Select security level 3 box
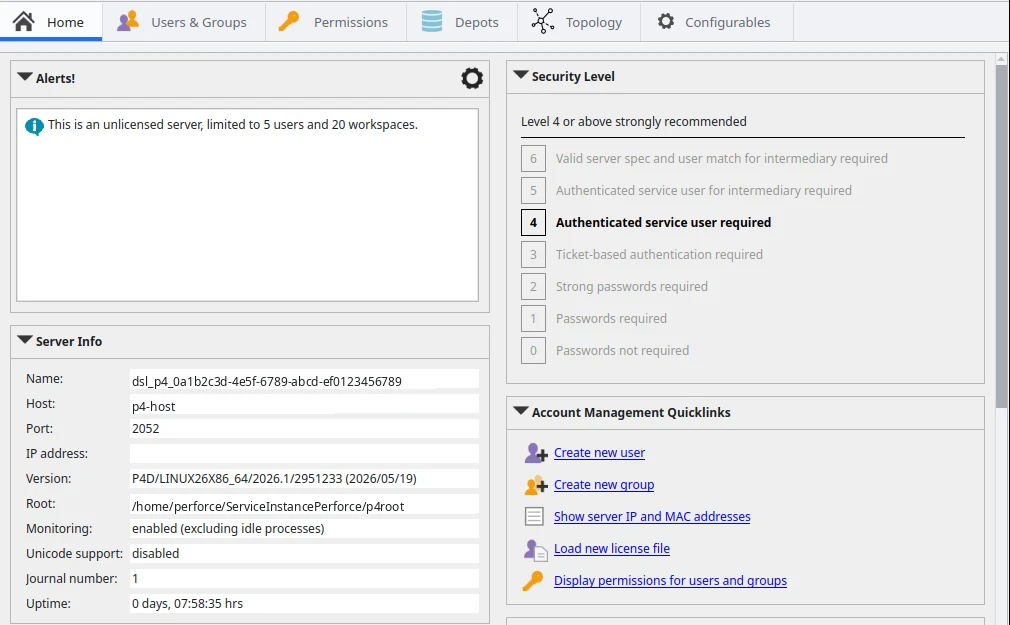The height and width of the screenshot is (625, 1010). [533, 255]
